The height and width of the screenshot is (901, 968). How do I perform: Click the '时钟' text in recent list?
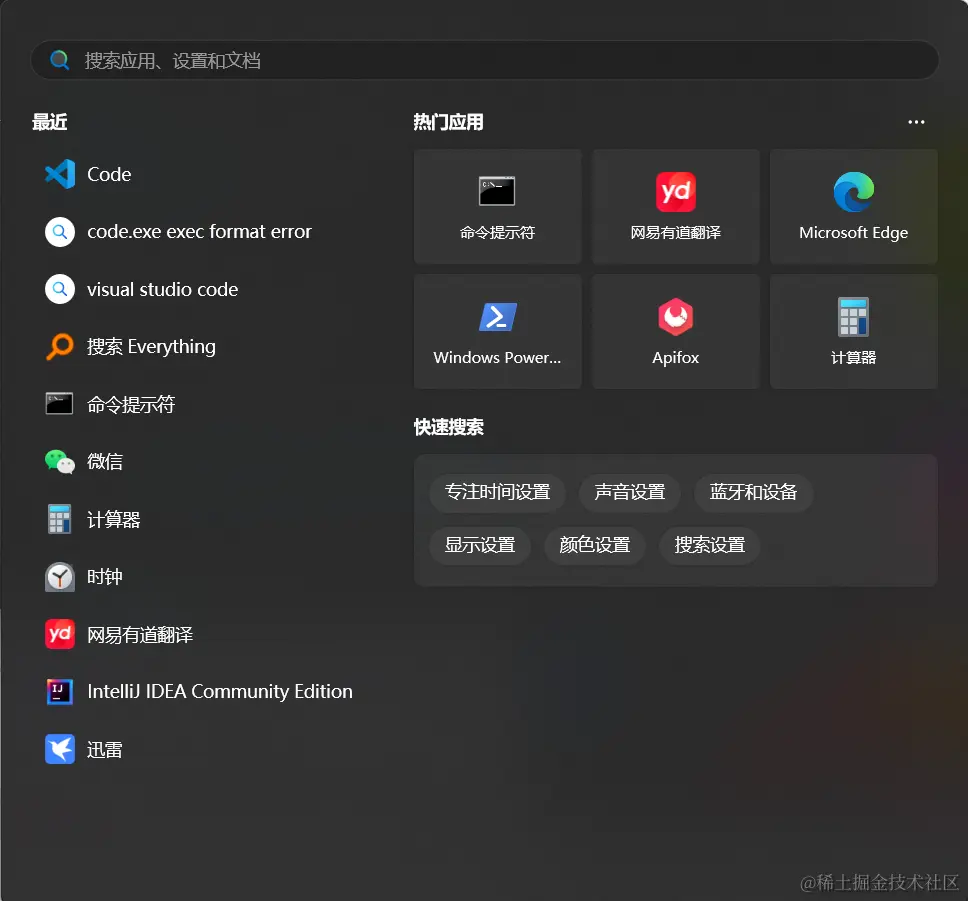coord(105,577)
